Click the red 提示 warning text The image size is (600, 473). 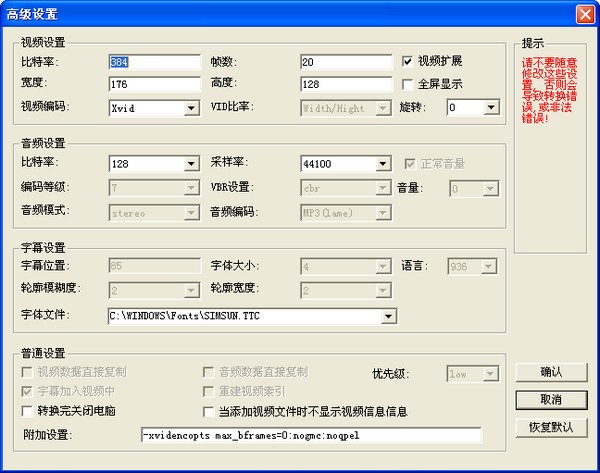(549, 90)
